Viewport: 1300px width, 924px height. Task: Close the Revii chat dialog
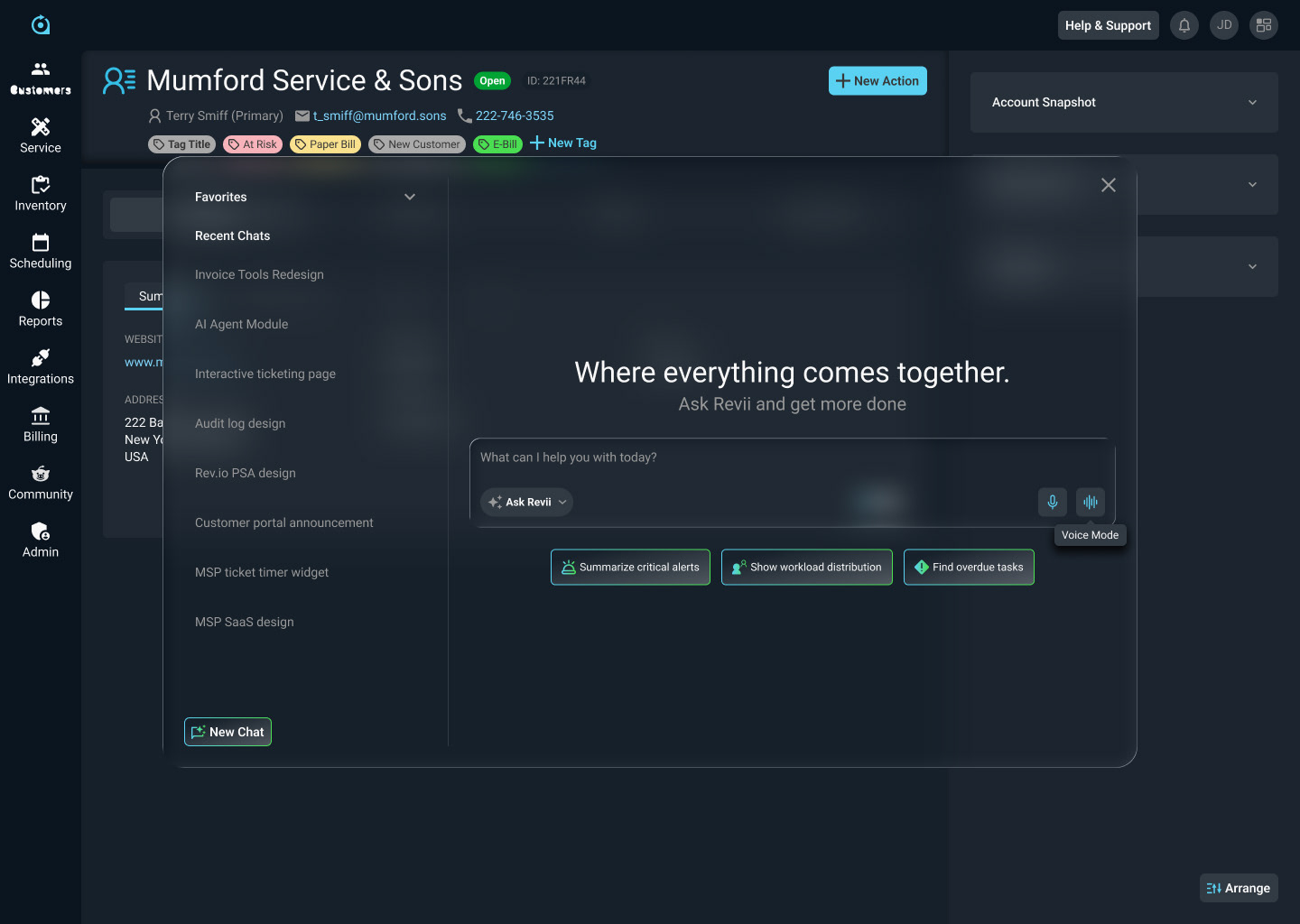click(1109, 185)
